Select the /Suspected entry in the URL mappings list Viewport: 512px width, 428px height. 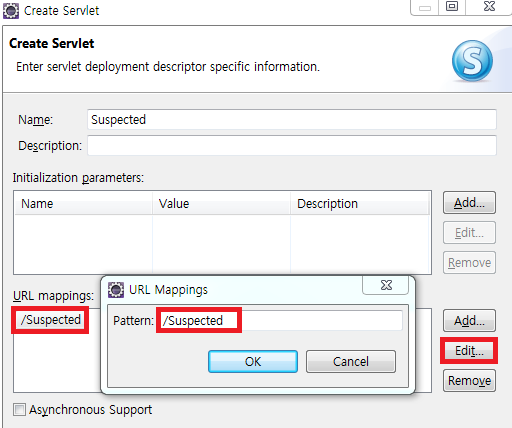(x=51, y=320)
